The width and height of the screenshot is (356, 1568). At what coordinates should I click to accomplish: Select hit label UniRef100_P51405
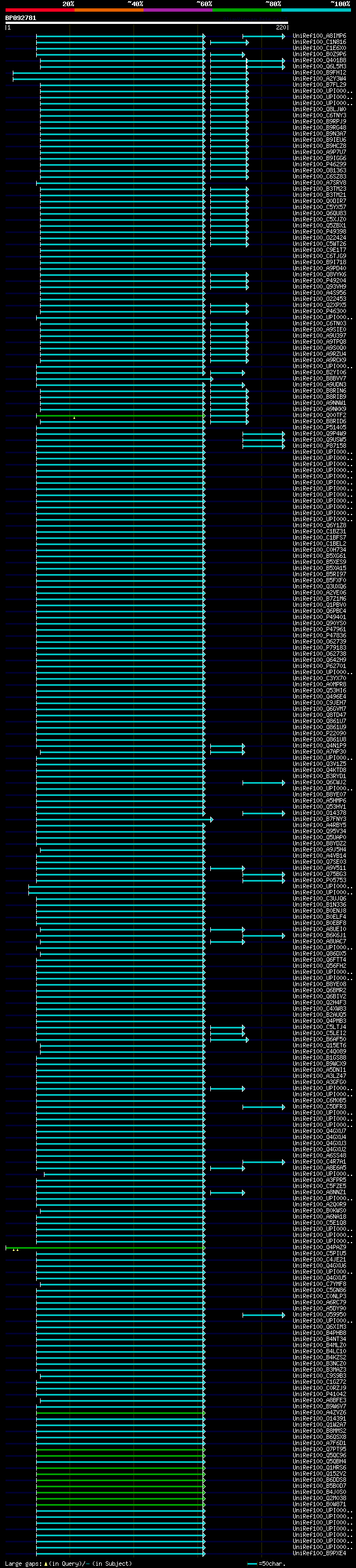pyautogui.click(x=319, y=427)
